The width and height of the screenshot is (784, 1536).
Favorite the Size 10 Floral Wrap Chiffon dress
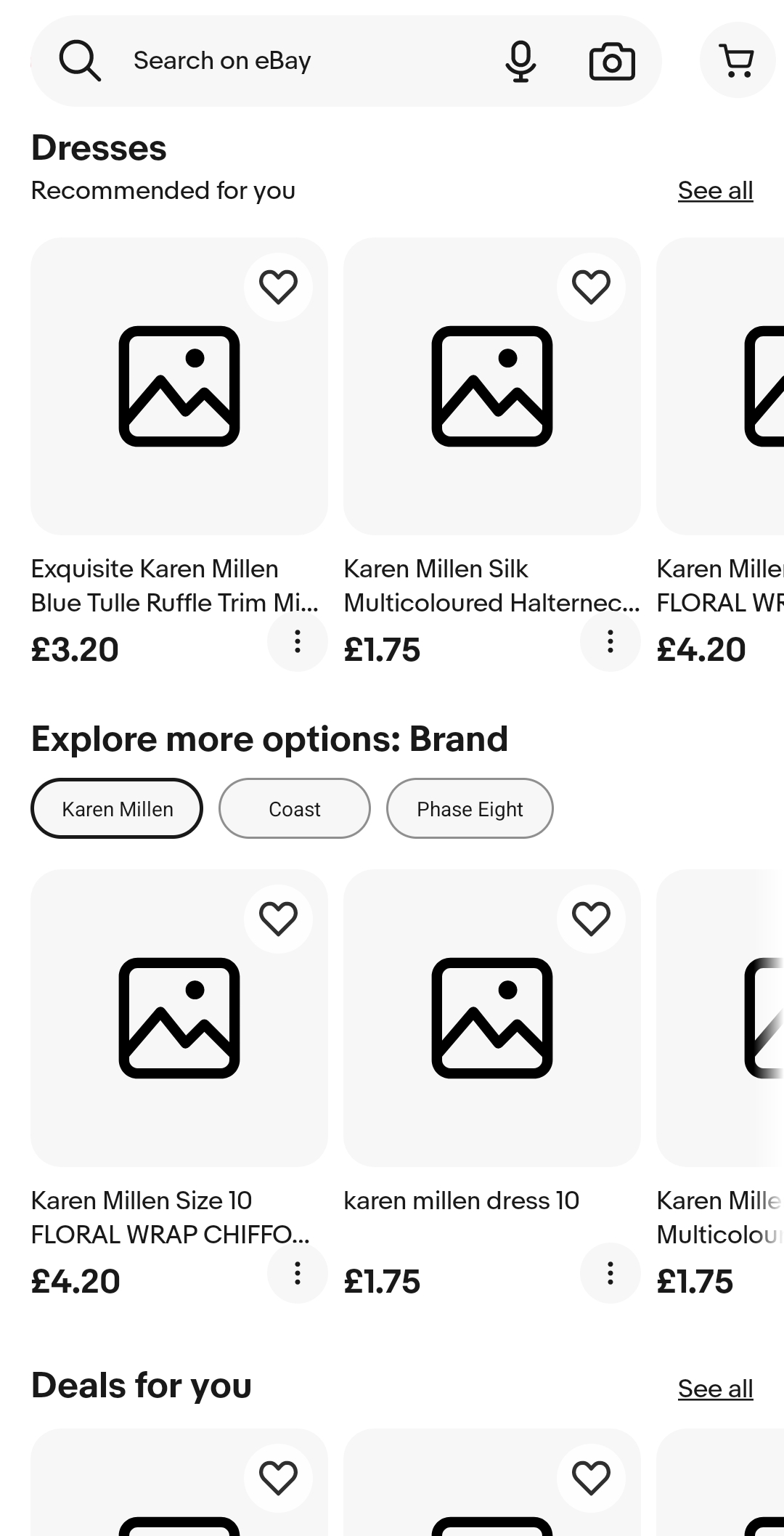[x=279, y=919]
